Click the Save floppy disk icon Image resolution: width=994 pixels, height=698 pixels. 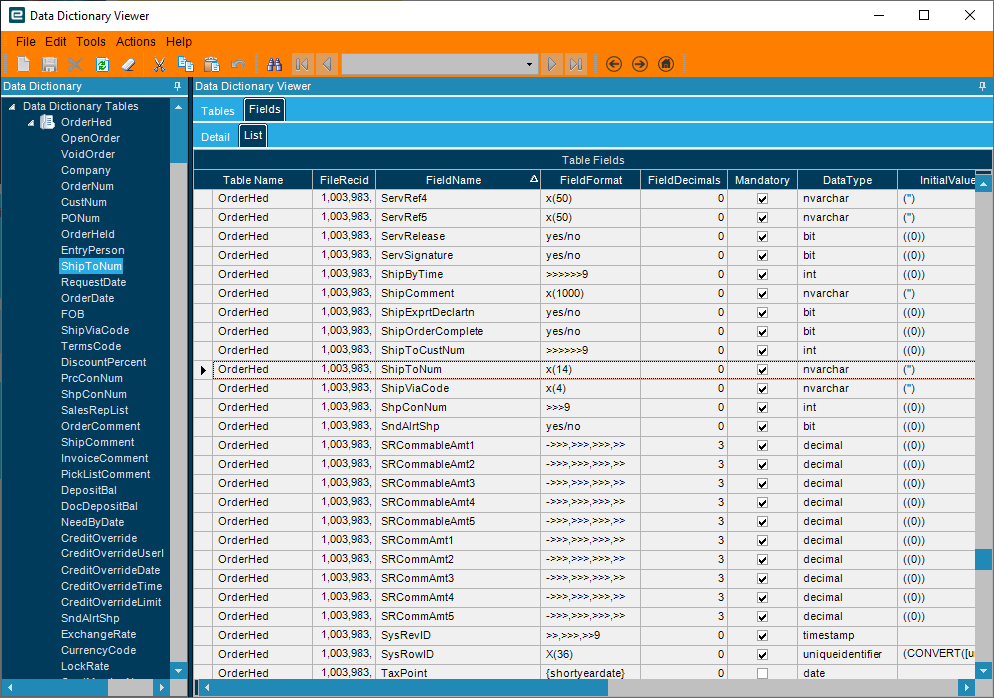coord(49,64)
